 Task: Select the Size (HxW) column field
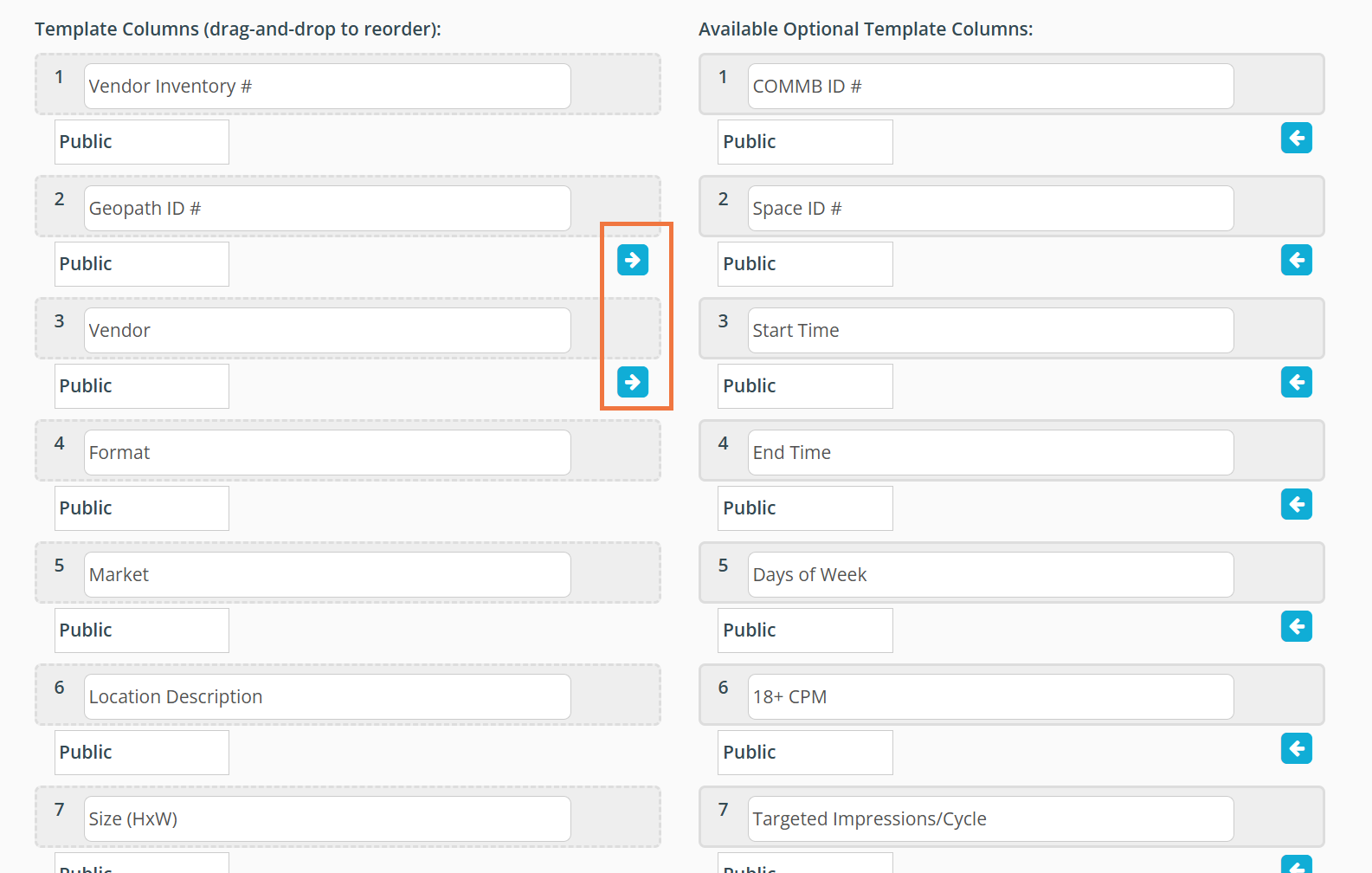(327, 819)
